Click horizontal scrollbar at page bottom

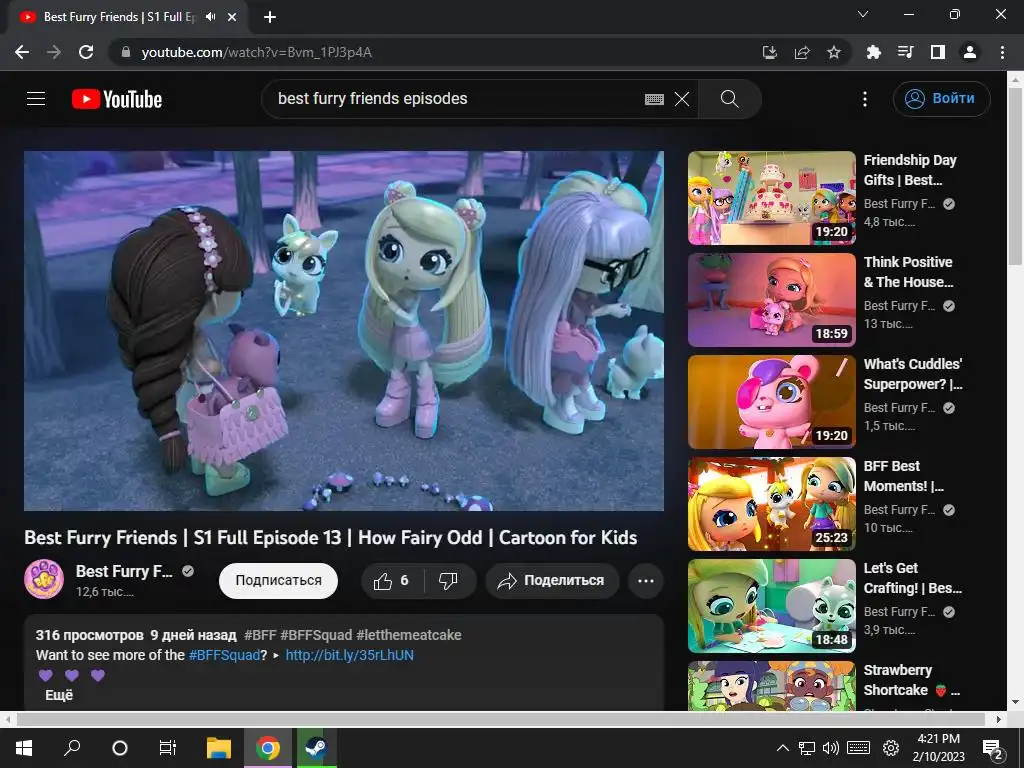click(x=500, y=719)
